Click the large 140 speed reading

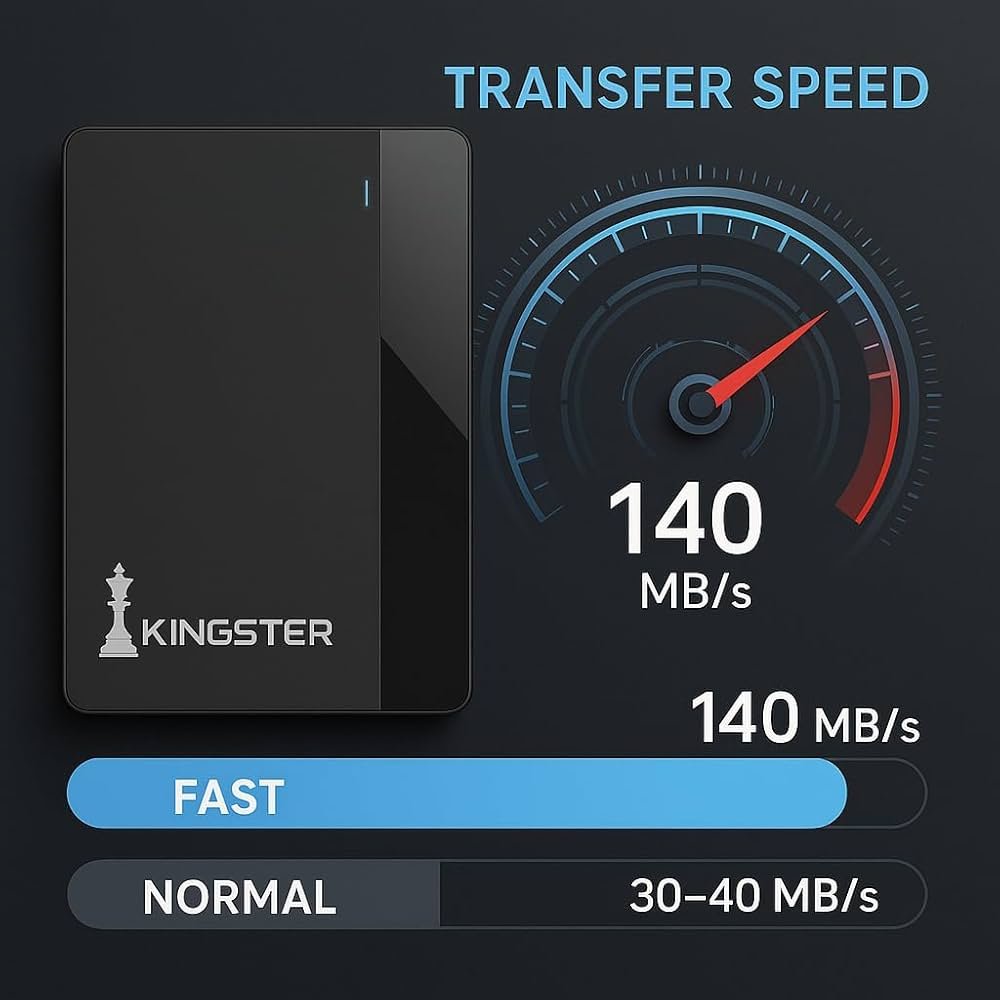pyautogui.click(x=686, y=518)
